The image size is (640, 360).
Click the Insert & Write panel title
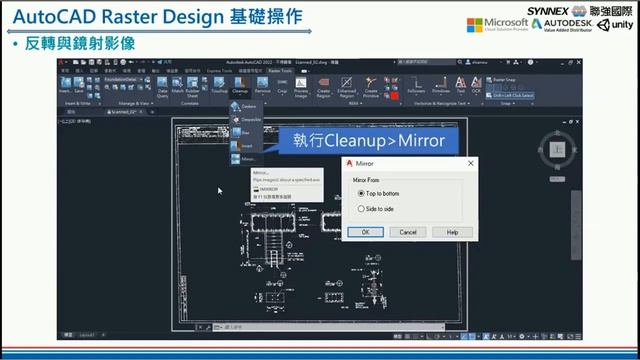[x=78, y=104]
